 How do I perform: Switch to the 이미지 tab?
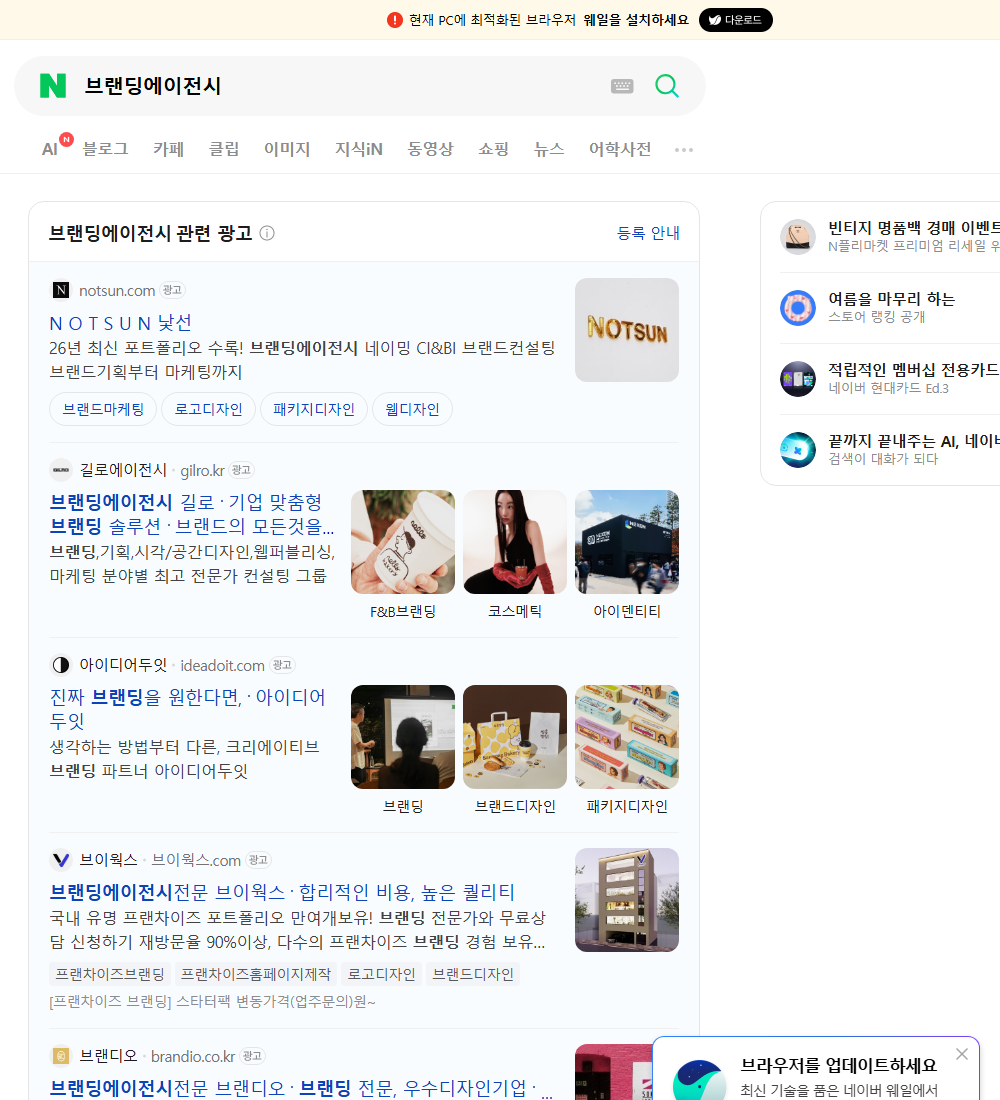tap(287, 149)
